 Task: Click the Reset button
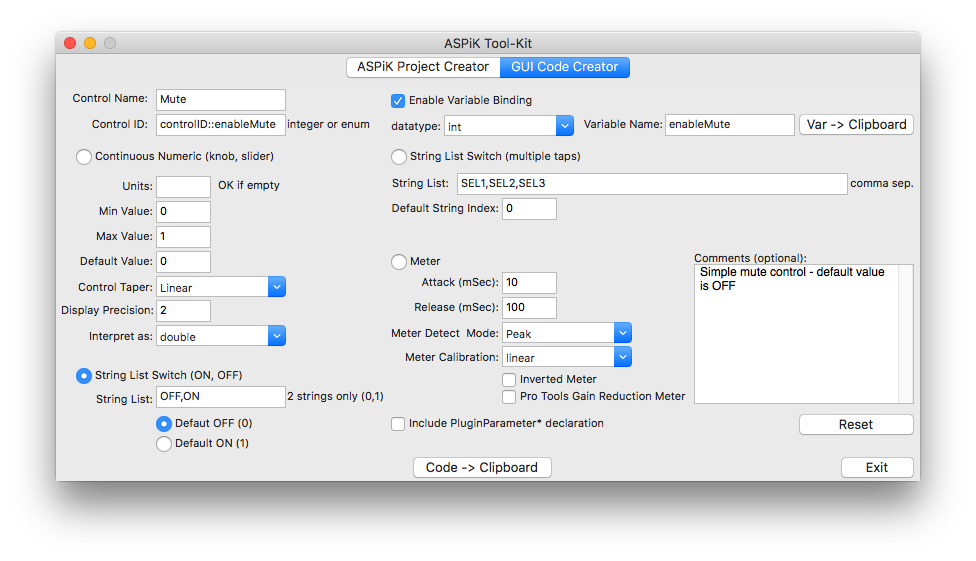click(856, 425)
